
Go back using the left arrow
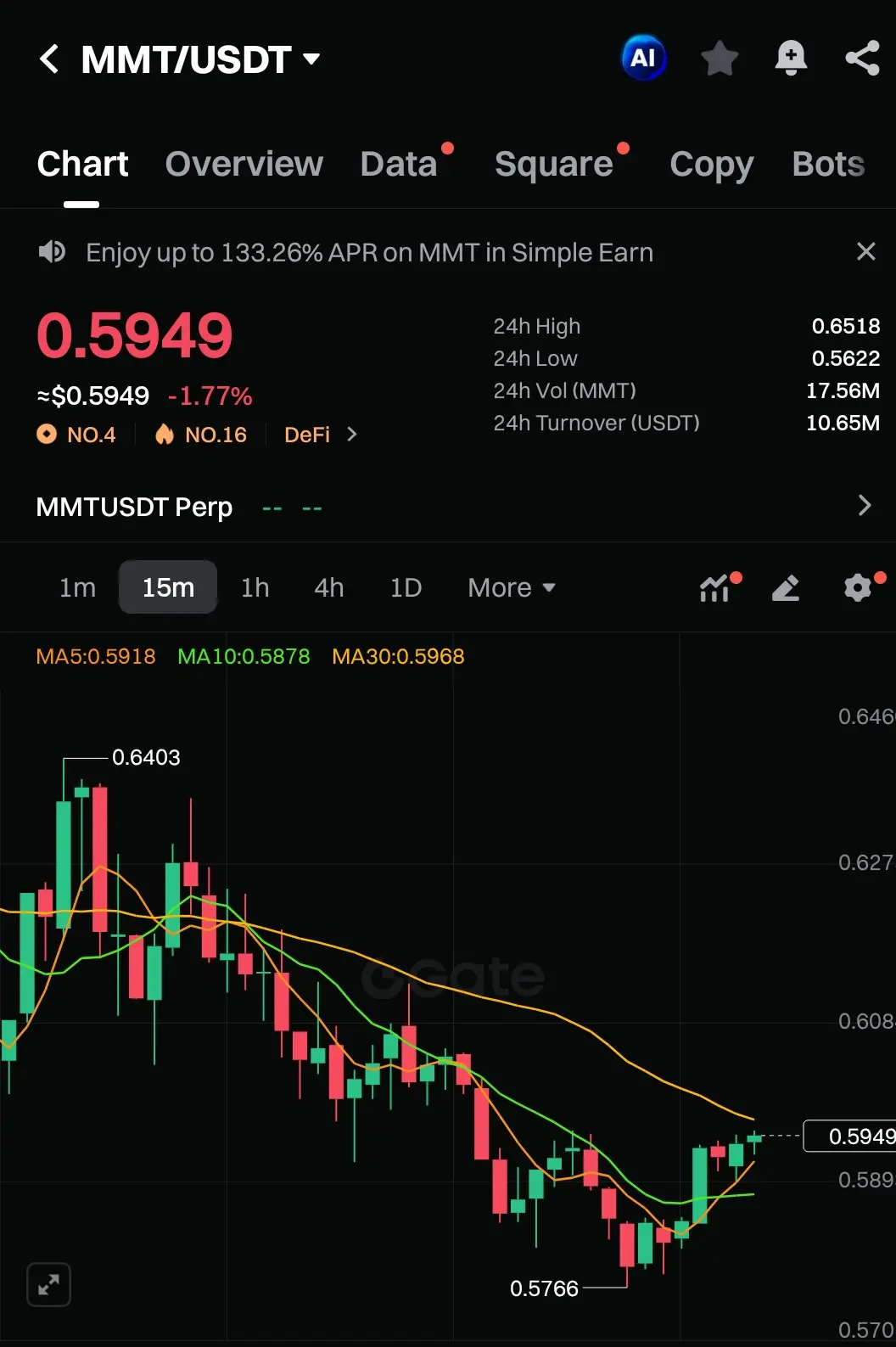click(x=49, y=59)
